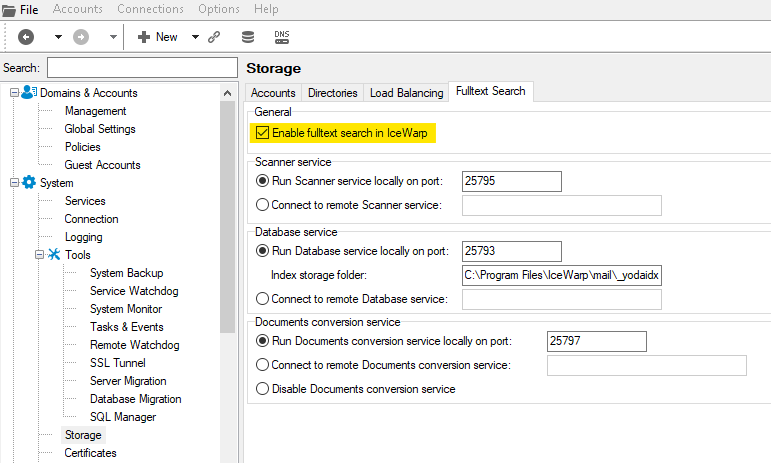The width and height of the screenshot is (771, 463).
Task: Click the New toolbar button label
Action: coord(167,37)
